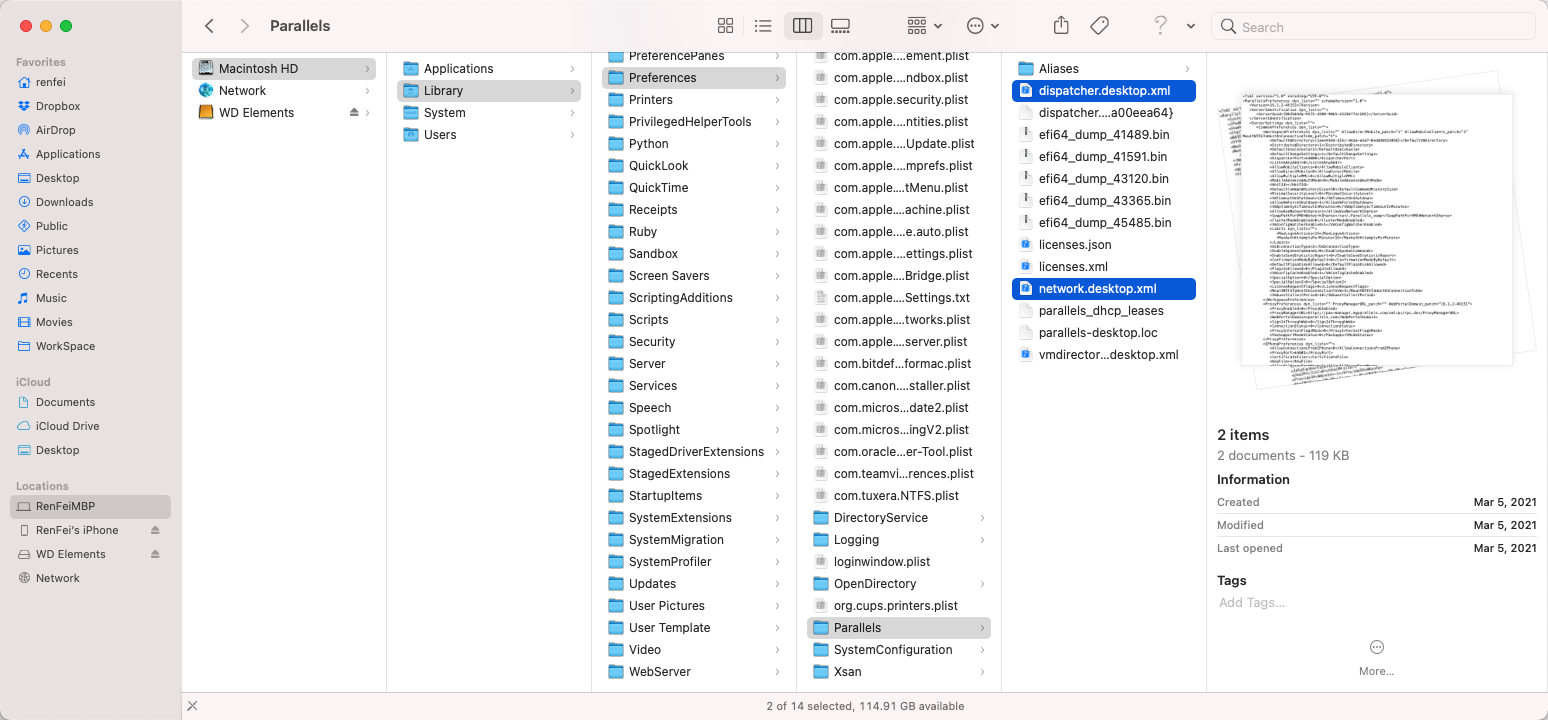Select parallels_dhcp_leases file
The width and height of the screenshot is (1548, 720).
[x=1104, y=310]
